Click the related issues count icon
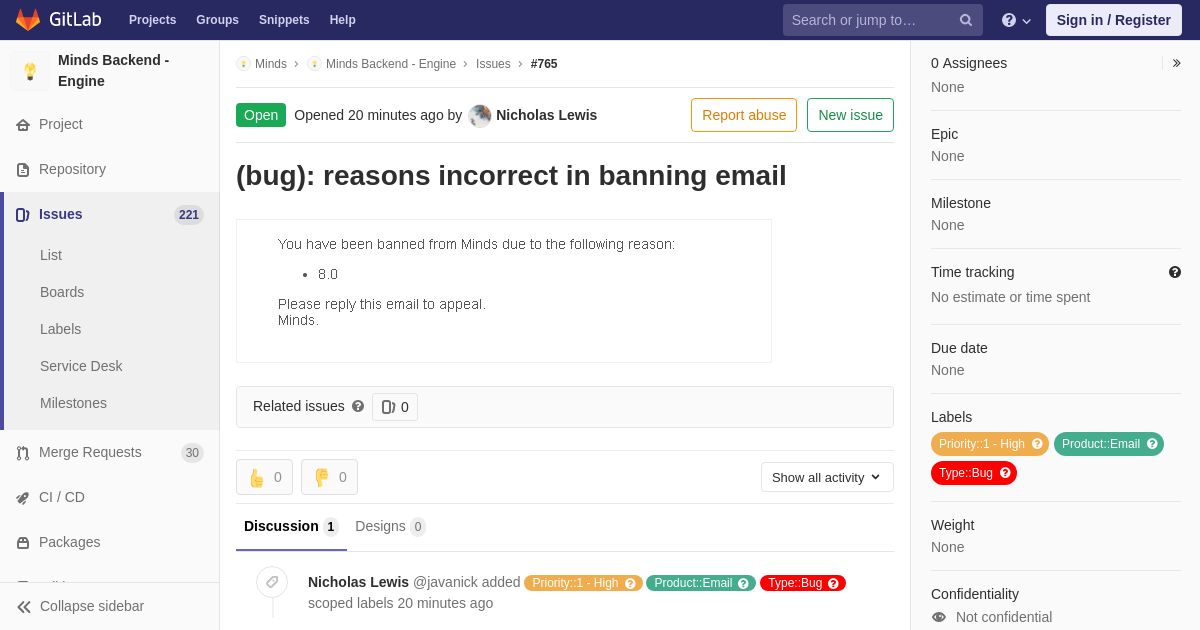The height and width of the screenshot is (630, 1200). click(388, 407)
